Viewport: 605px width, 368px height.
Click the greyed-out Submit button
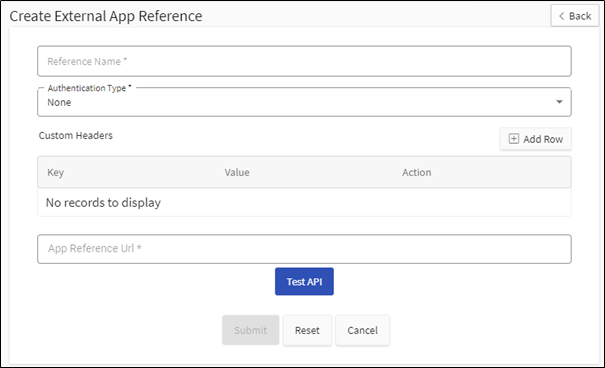[250, 330]
